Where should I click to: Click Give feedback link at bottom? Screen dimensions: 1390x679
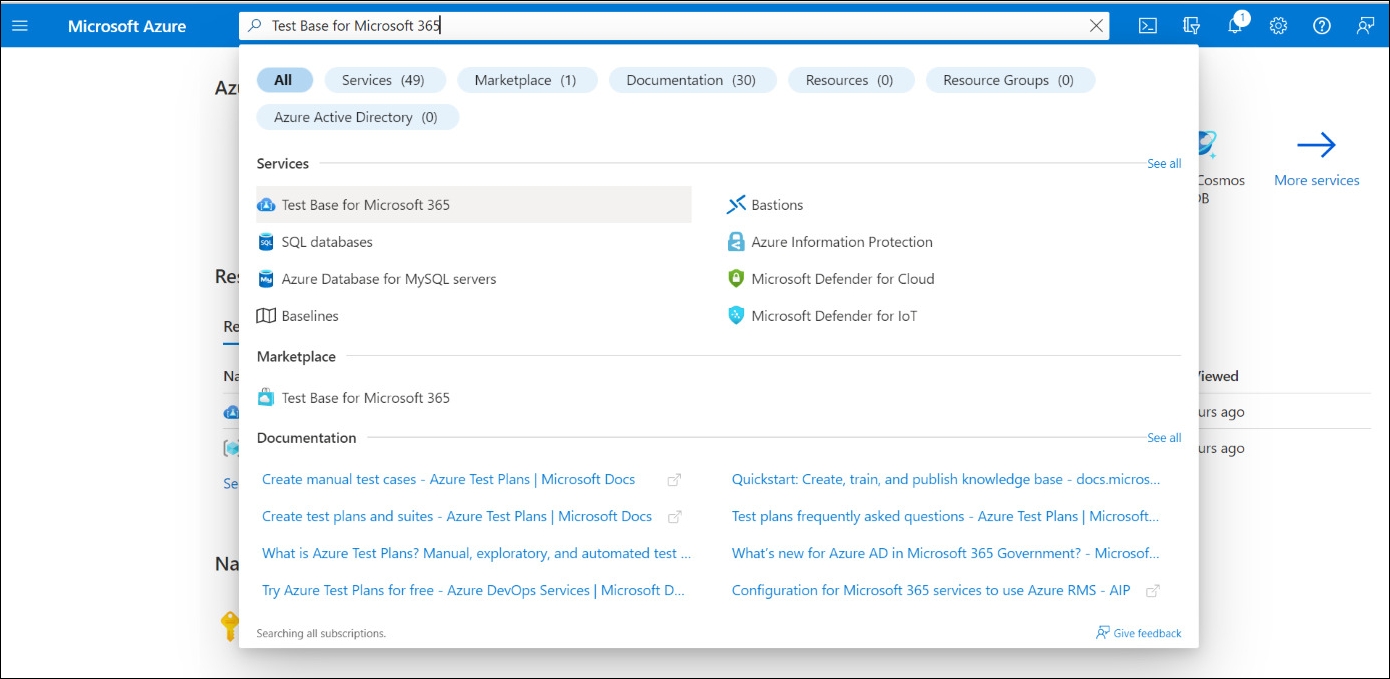[1146, 633]
